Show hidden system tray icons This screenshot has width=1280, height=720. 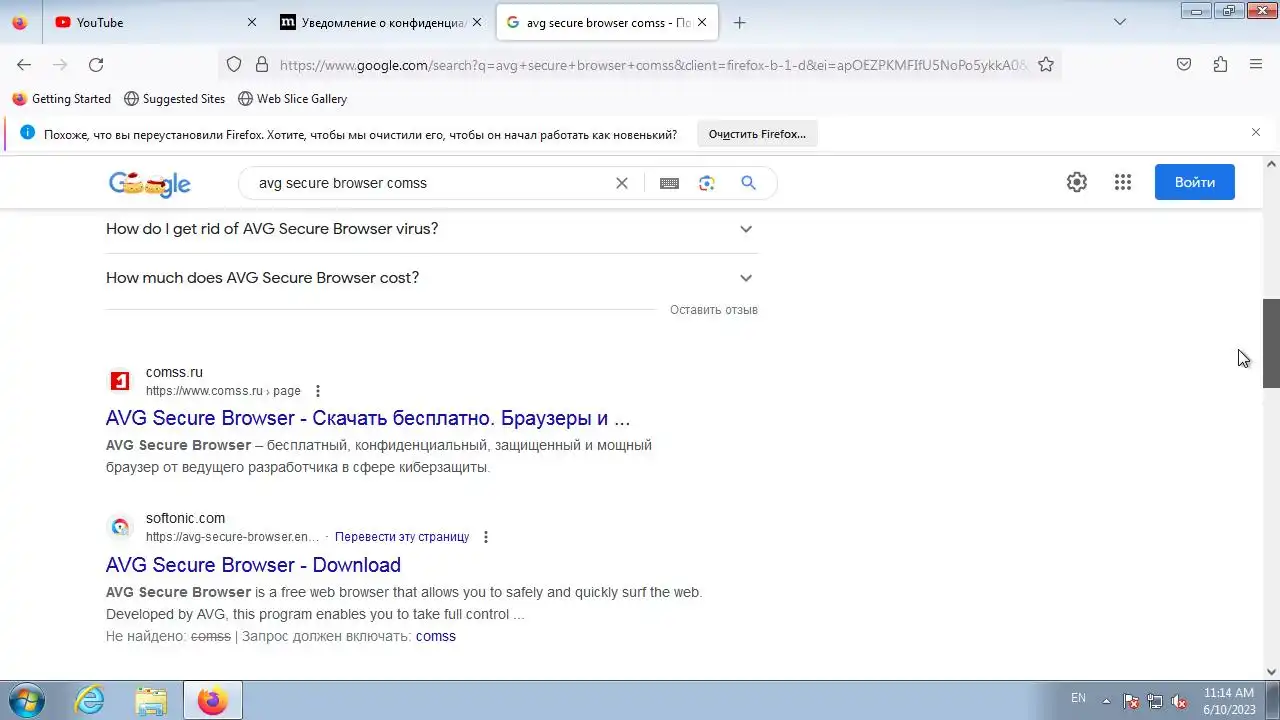pyautogui.click(x=1106, y=701)
